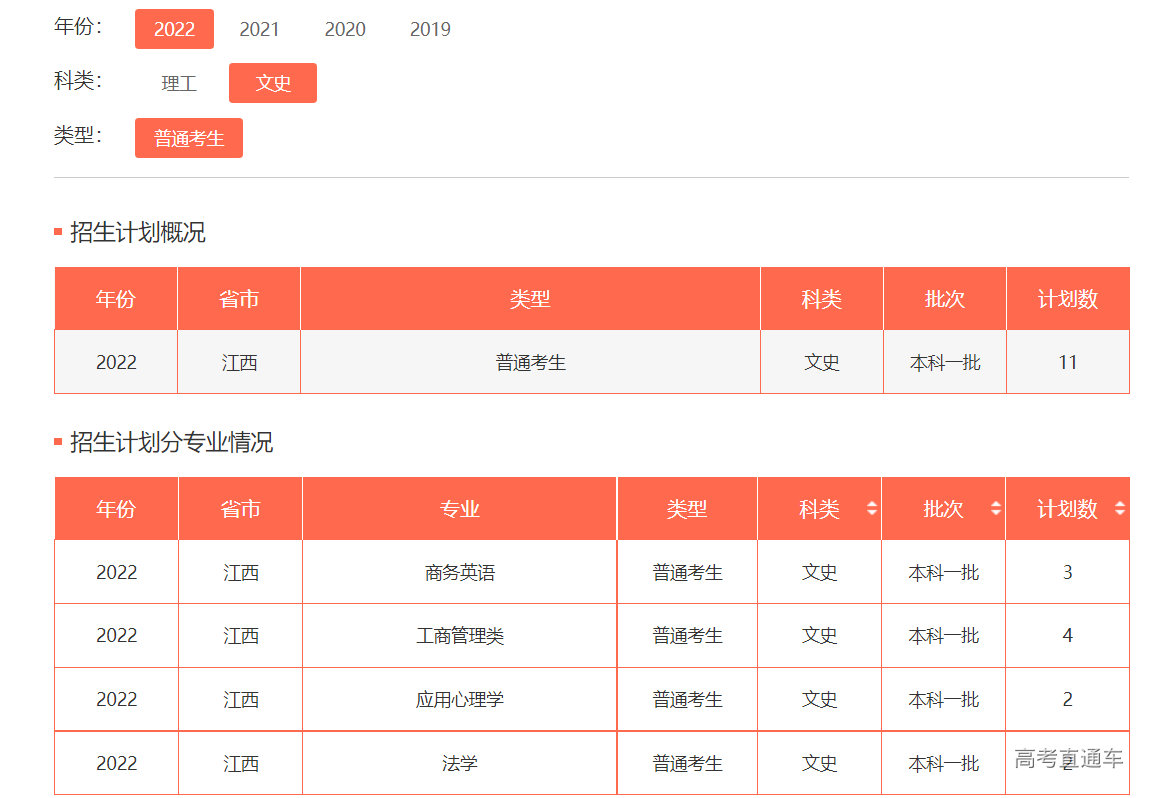Select 理工 subject category
The image size is (1152, 798).
[x=179, y=83]
